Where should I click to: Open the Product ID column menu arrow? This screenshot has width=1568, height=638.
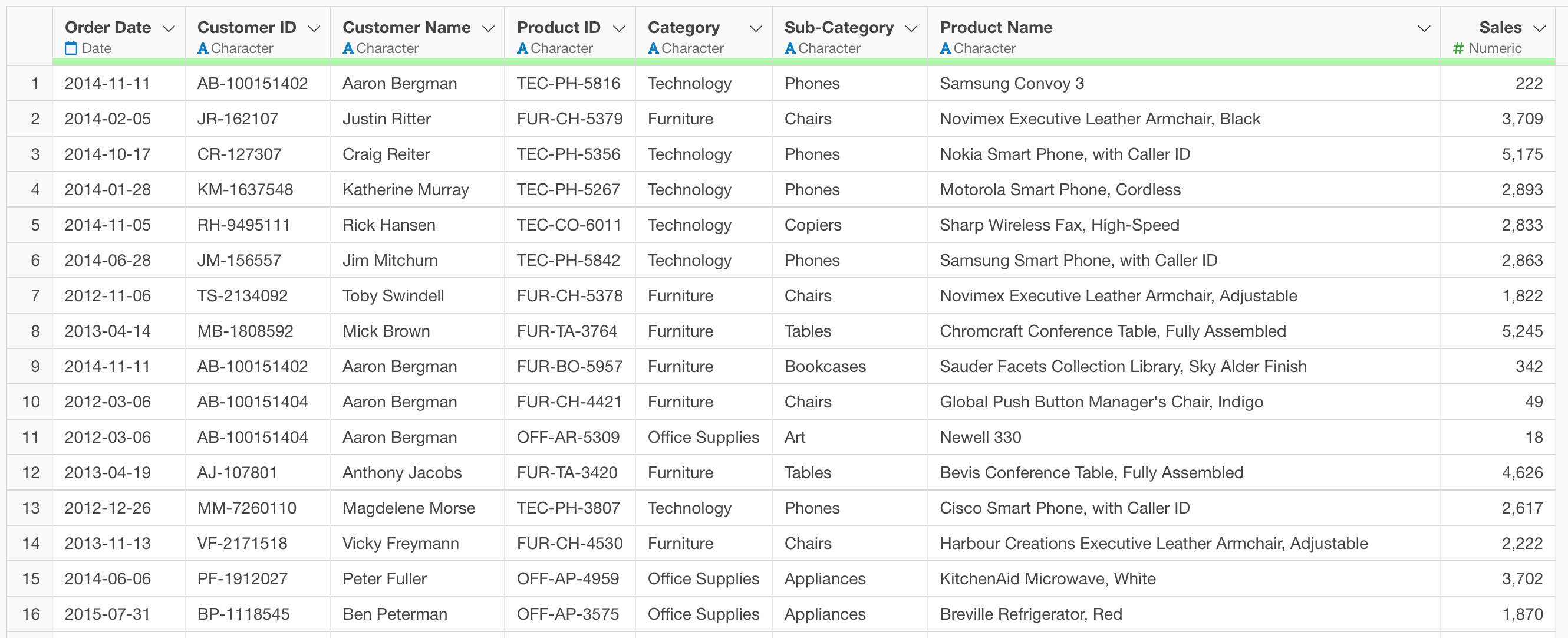tap(619, 29)
